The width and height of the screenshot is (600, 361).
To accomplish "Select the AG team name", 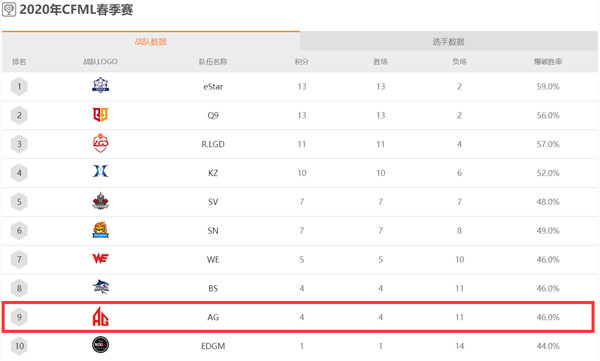I will [x=213, y=317].
